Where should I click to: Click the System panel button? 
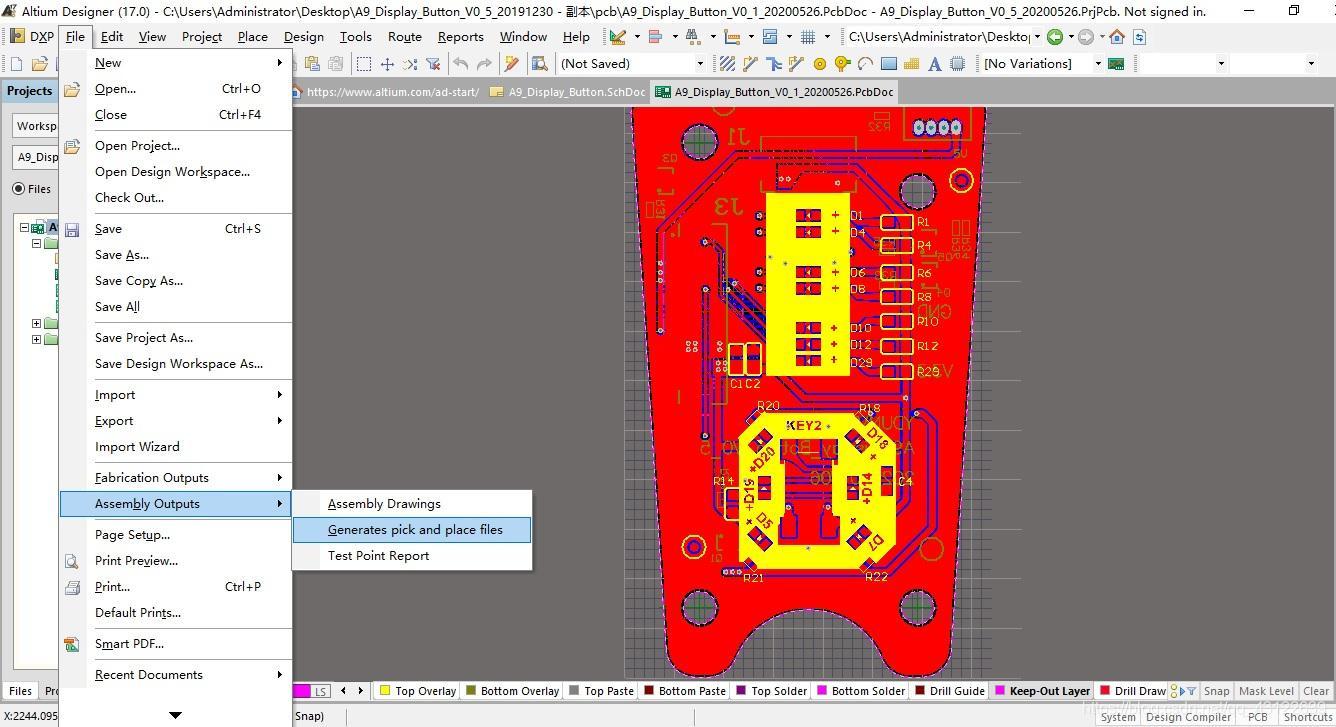pos(1117,717)
